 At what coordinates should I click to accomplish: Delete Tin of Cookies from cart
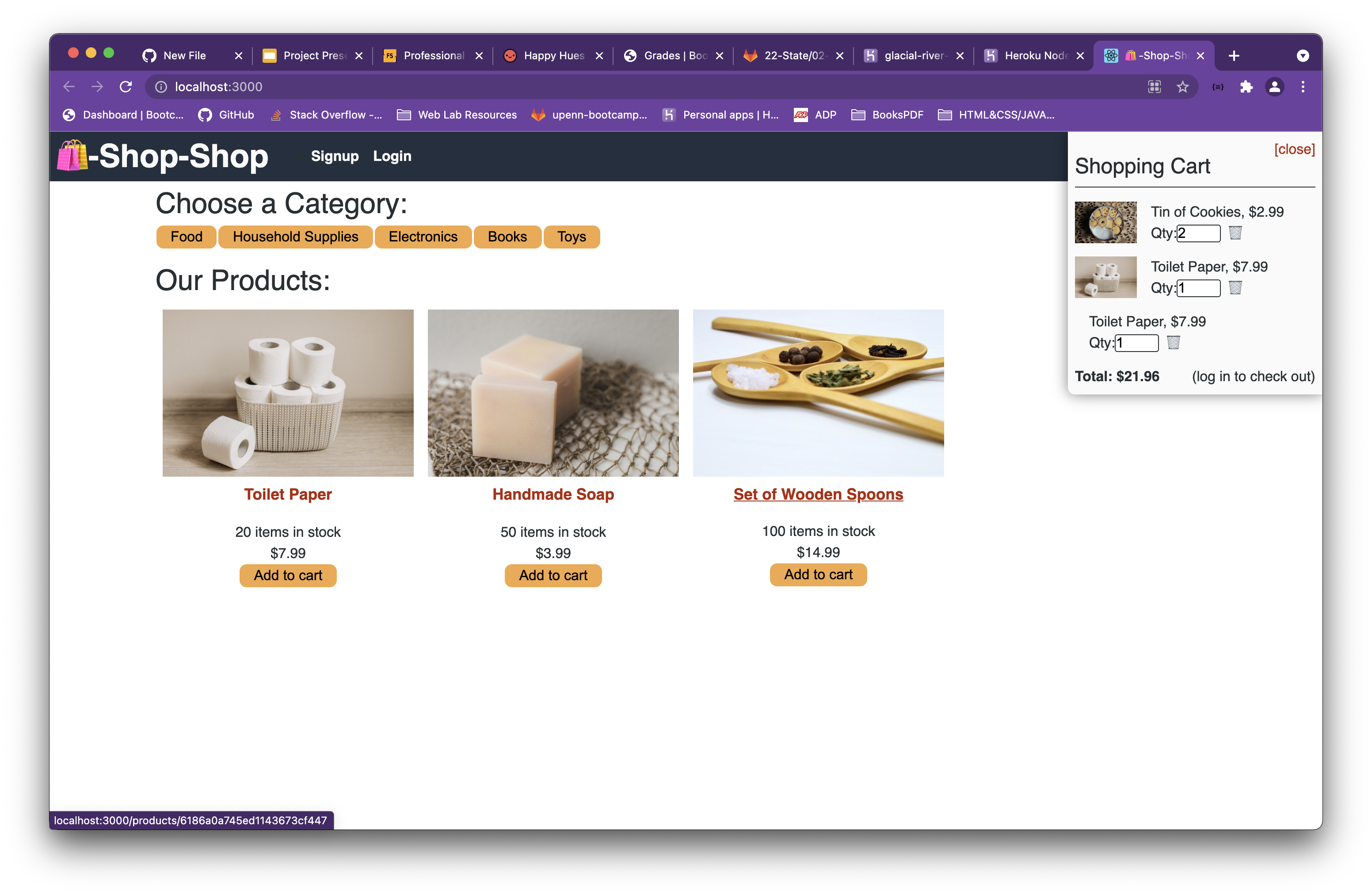pos(1235,233)
